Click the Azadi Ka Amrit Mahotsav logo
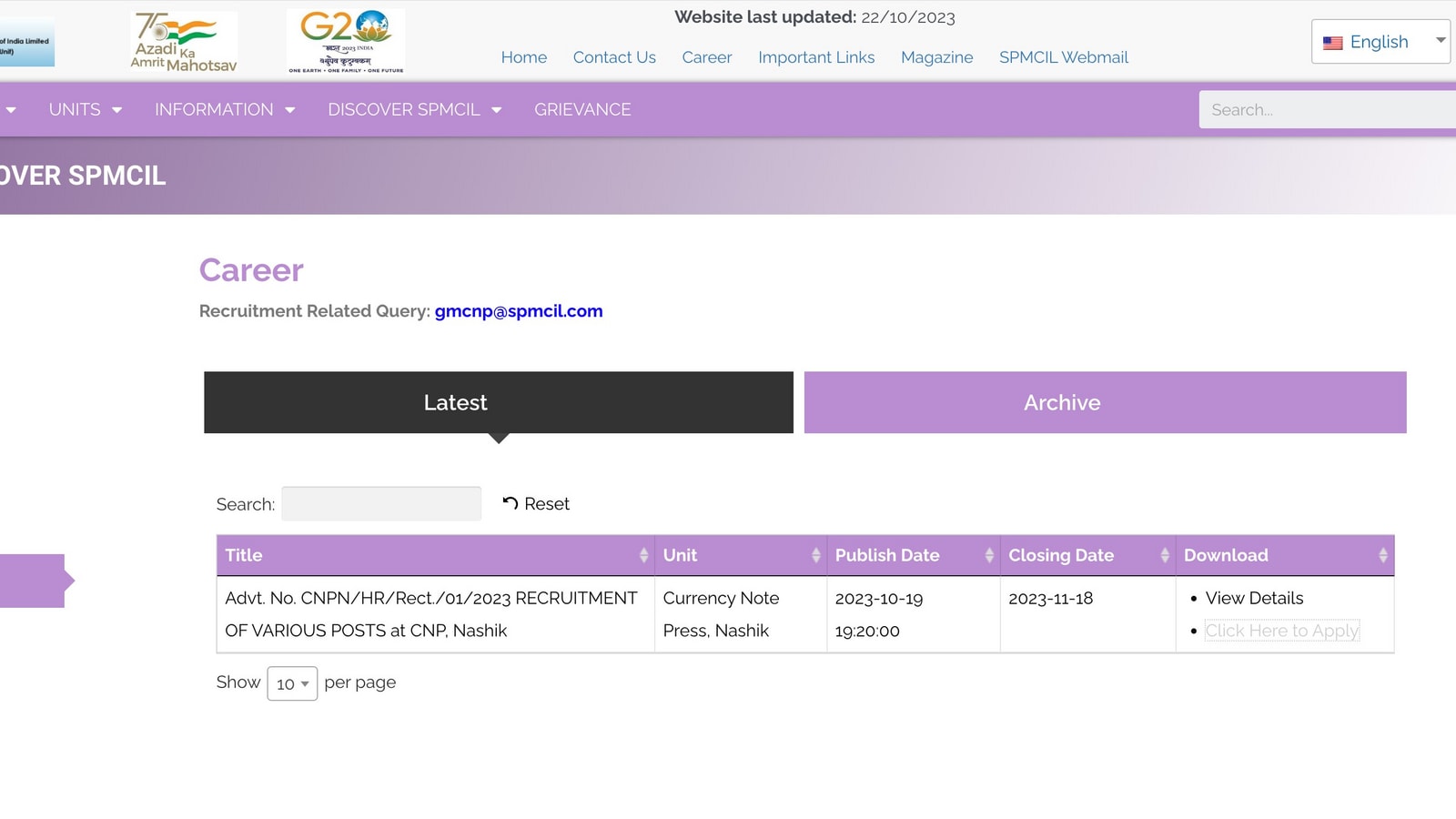This screenshot has height=819, width=1456. (x=183, y=42)
